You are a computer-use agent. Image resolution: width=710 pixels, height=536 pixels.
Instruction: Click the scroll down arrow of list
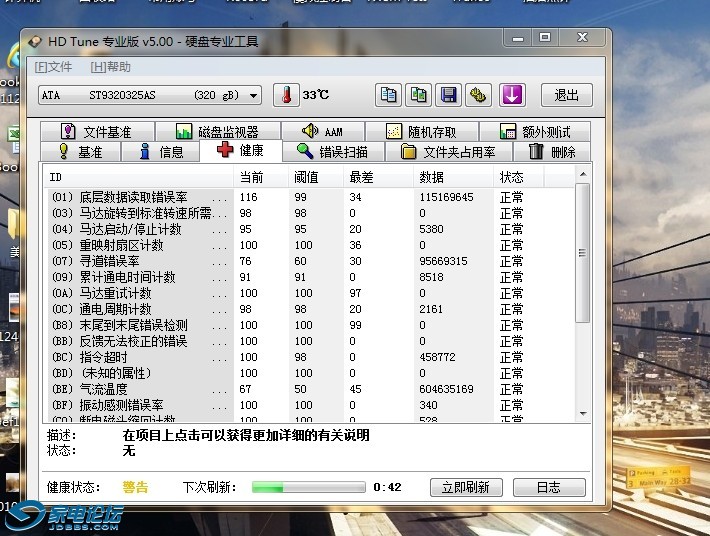tap(583, 413)
